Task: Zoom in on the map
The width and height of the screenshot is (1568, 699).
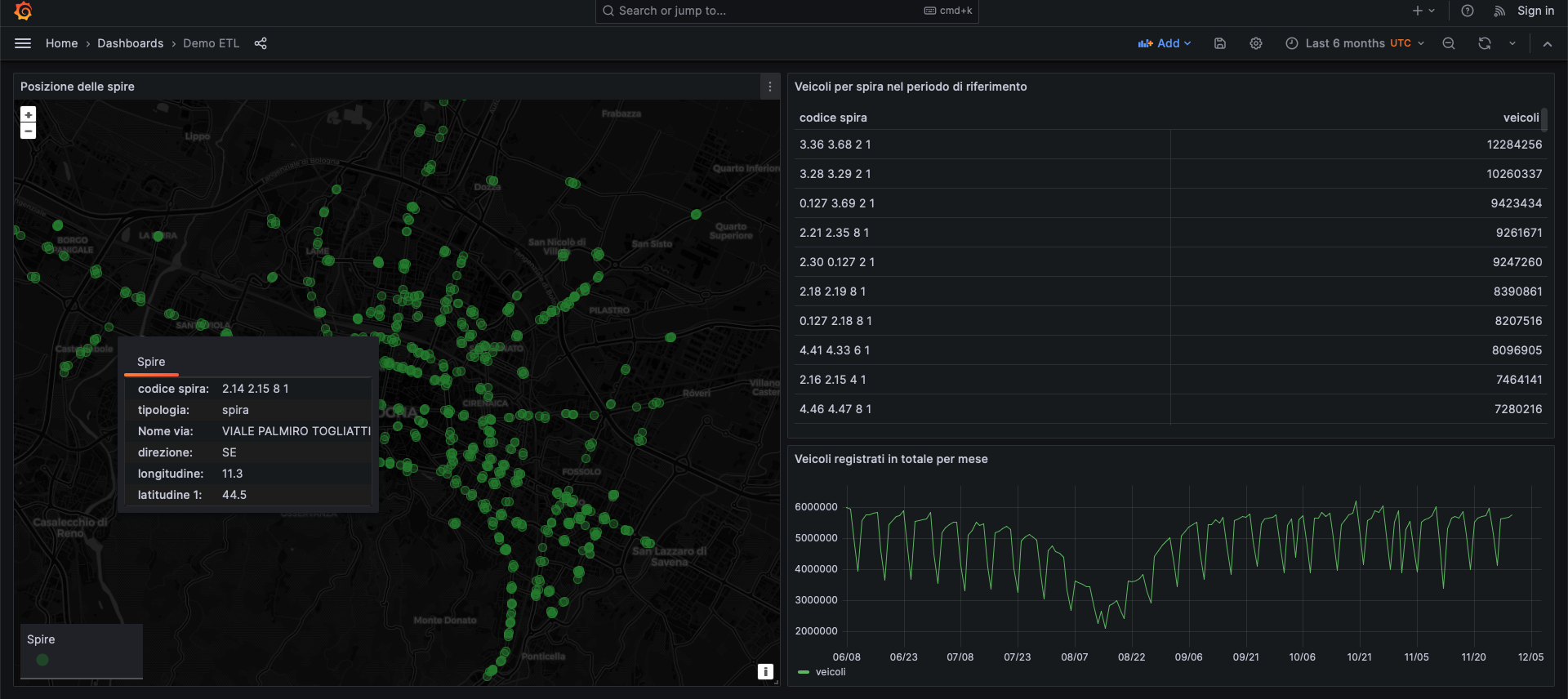Action: tap(29, 115)
